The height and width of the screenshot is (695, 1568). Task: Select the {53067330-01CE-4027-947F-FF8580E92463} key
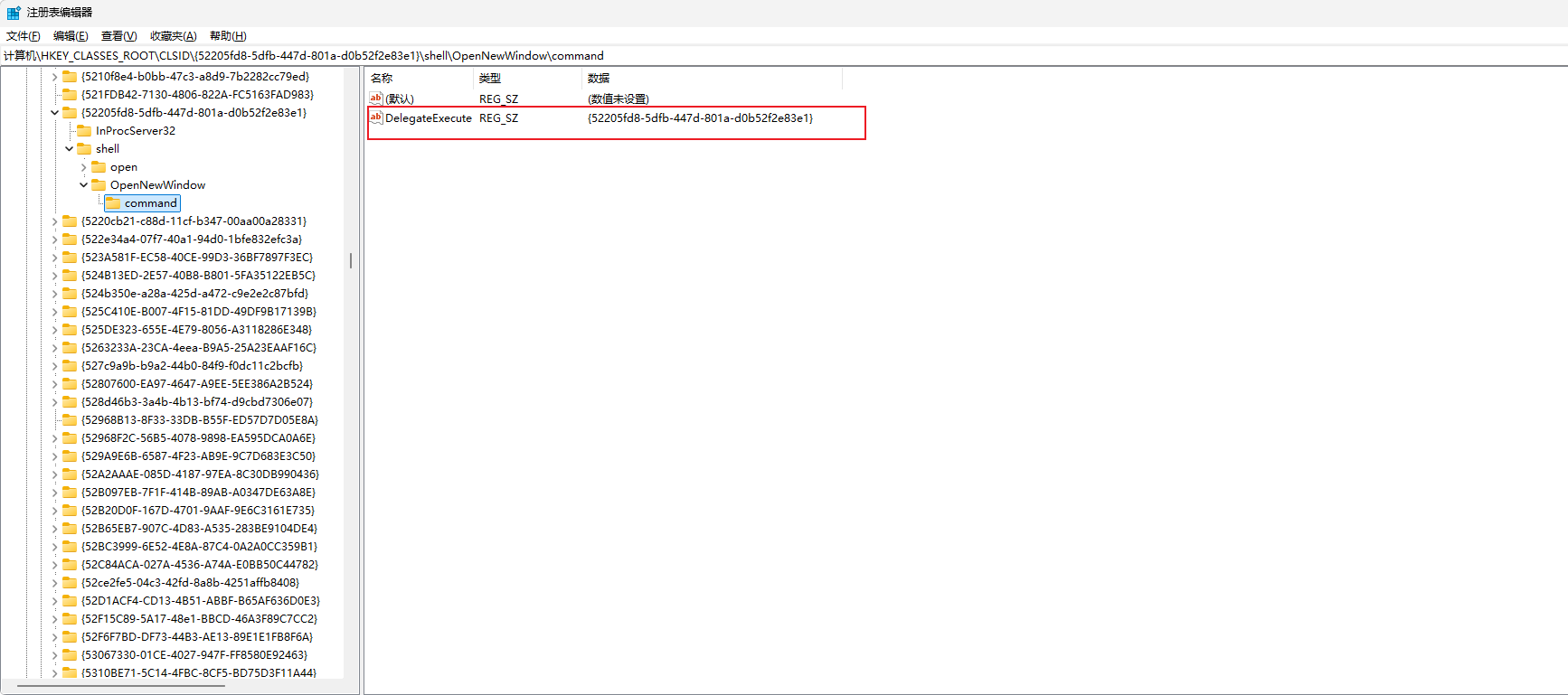(194, 655)
